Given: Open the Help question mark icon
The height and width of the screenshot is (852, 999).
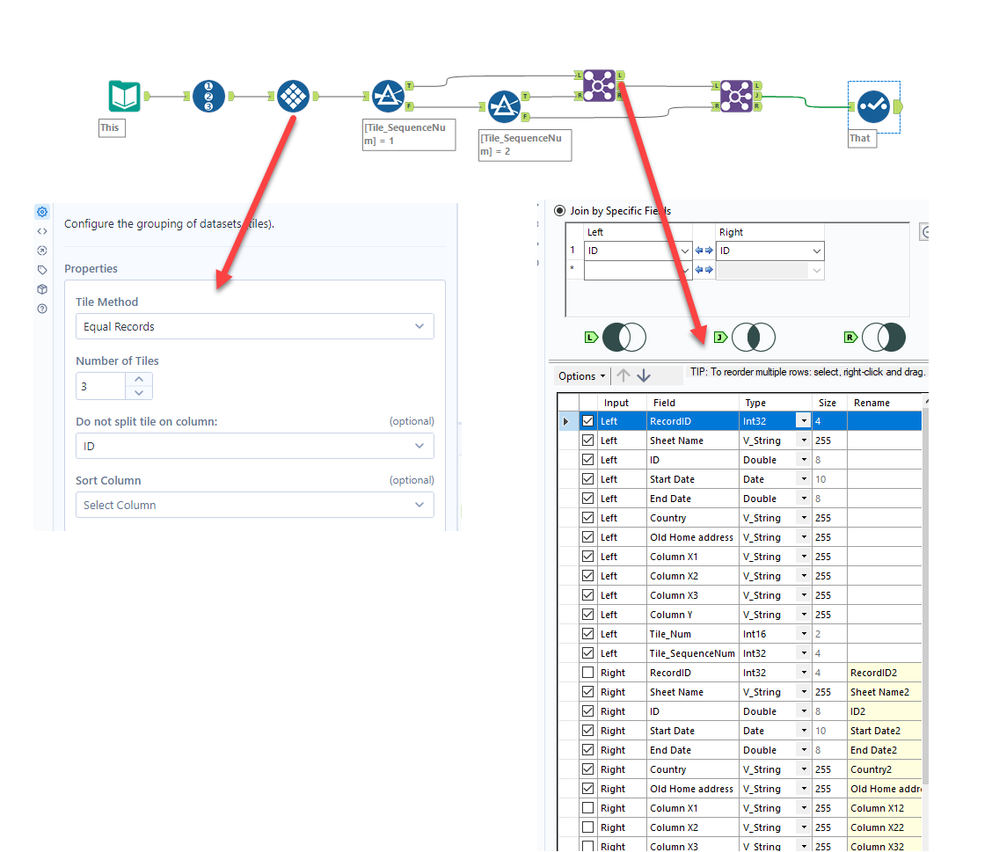Looking at the screenshot, I should click(42, 309).
